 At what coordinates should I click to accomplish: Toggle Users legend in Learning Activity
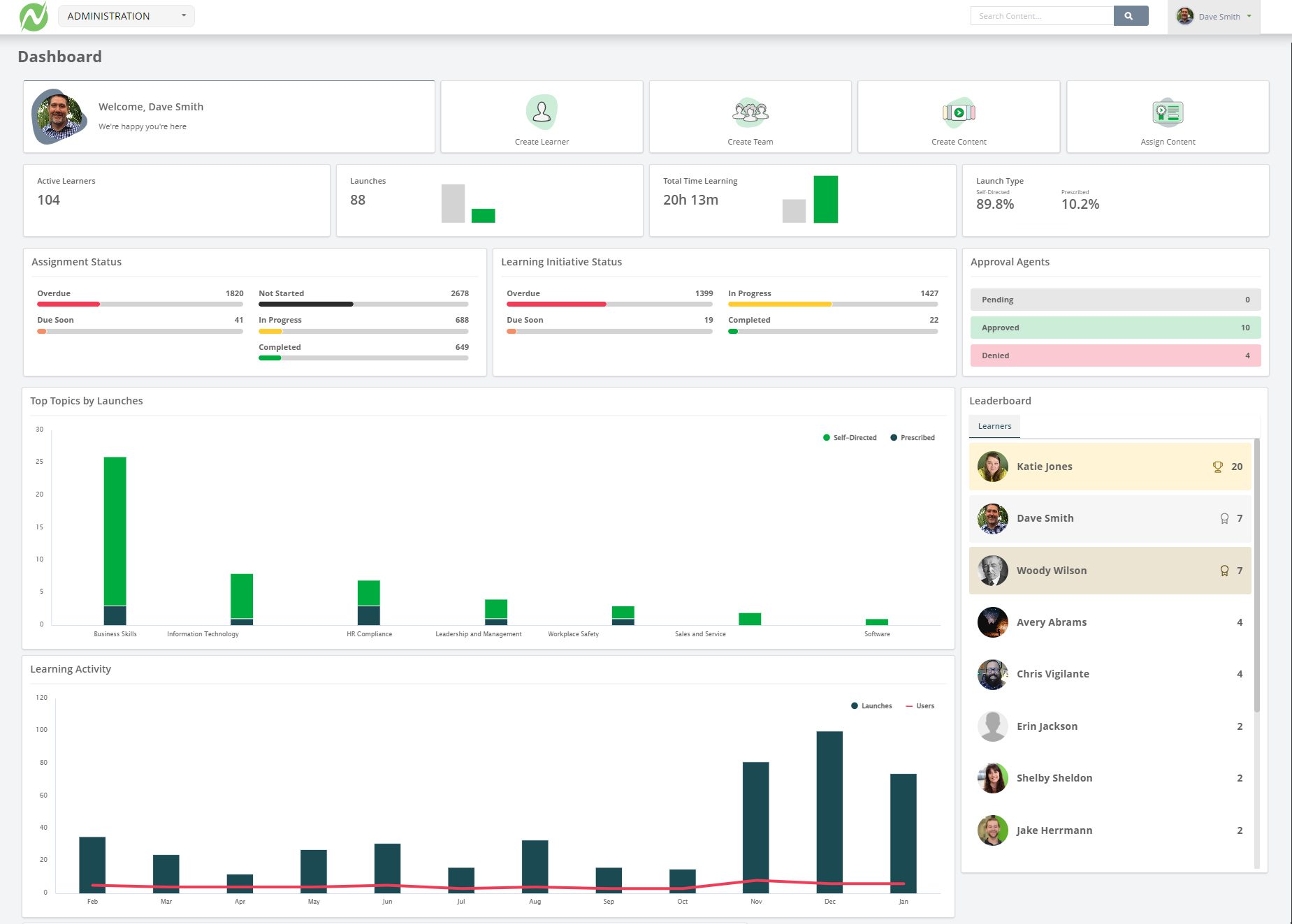coord(920,706)
